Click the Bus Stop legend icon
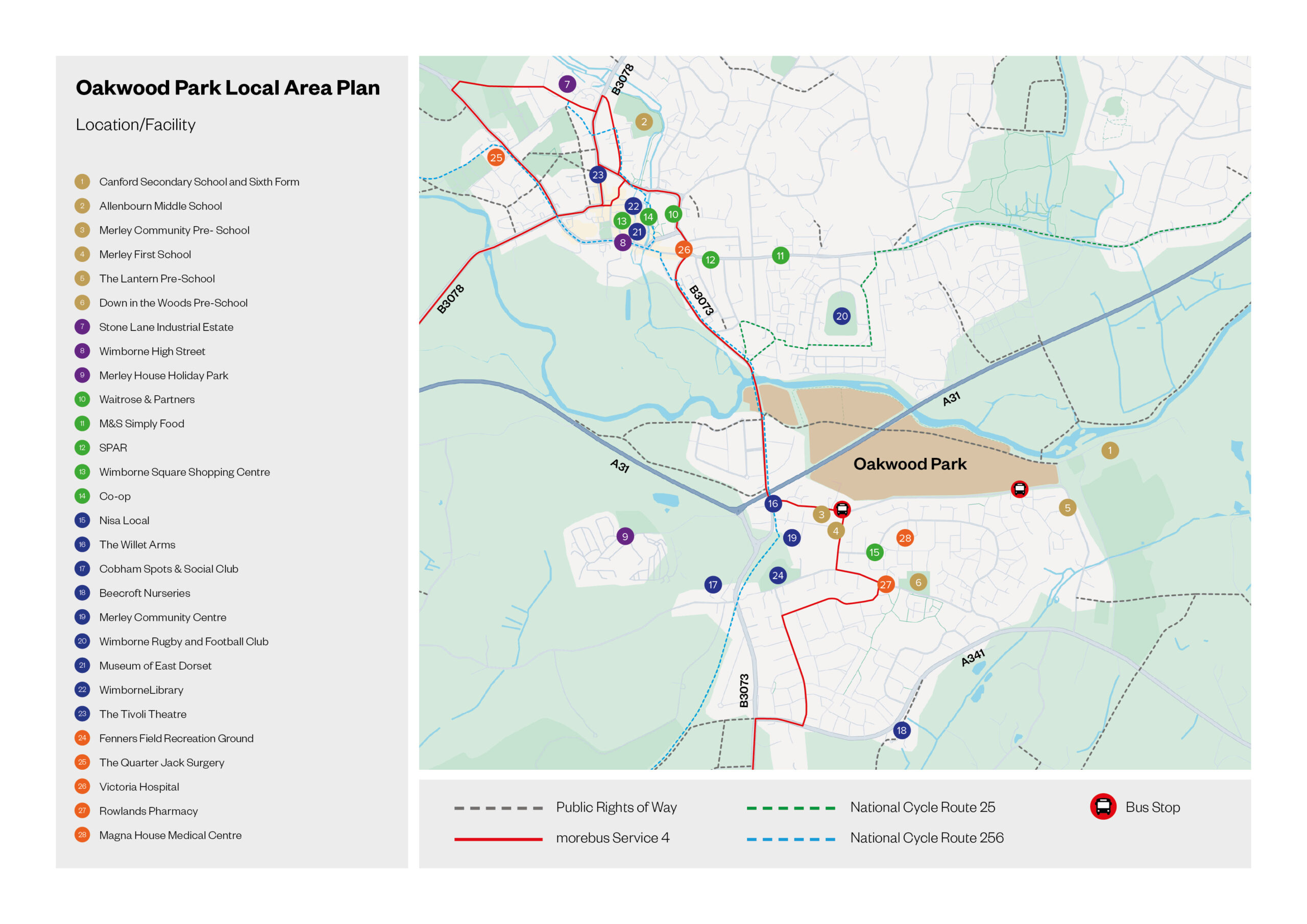 pyautogui.click(x=1103, y=807)
